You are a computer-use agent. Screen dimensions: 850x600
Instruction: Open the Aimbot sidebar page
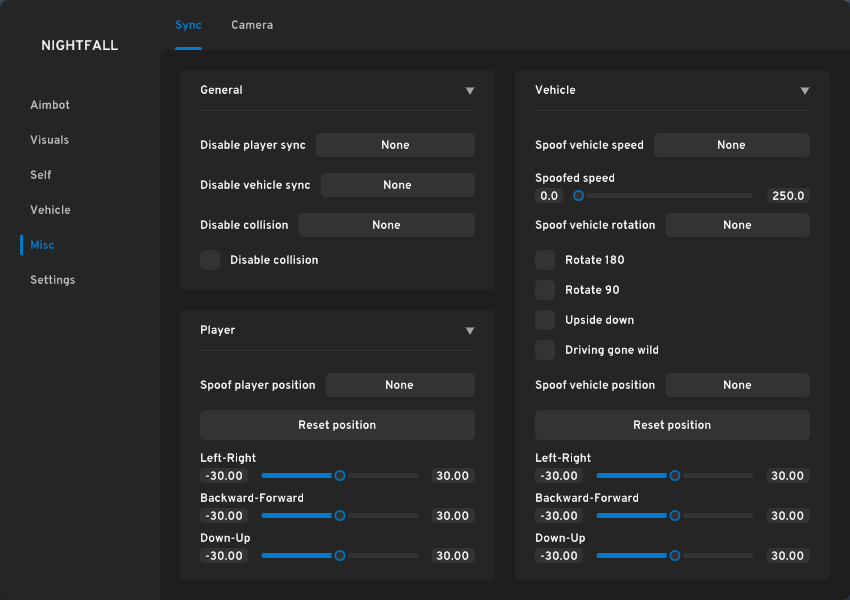click(x=50, y=105)
